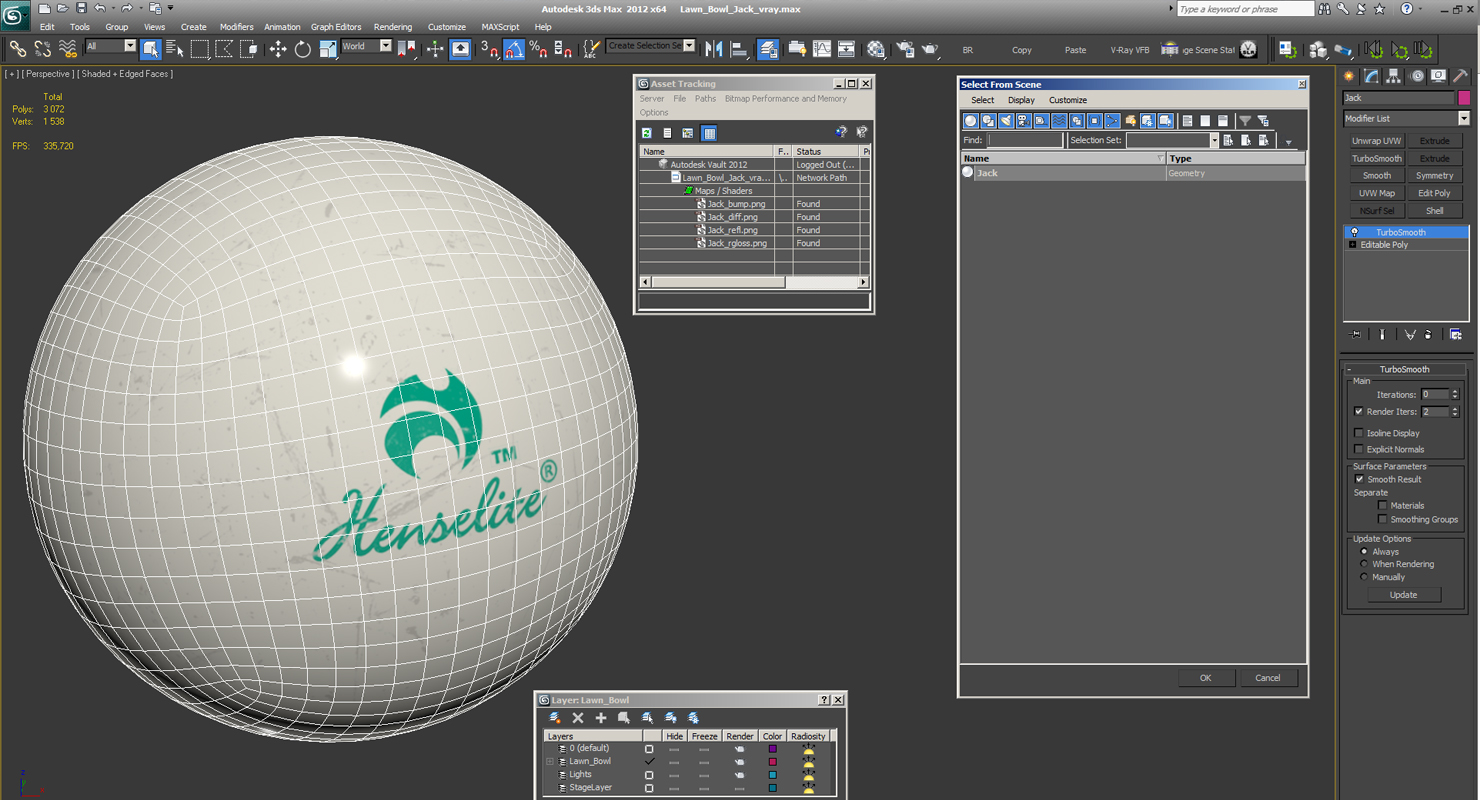Viewport: 1480px width, 800px height.
Task: Toggle Display Lights filter in Select From Scene
Action: (1006, 121)
